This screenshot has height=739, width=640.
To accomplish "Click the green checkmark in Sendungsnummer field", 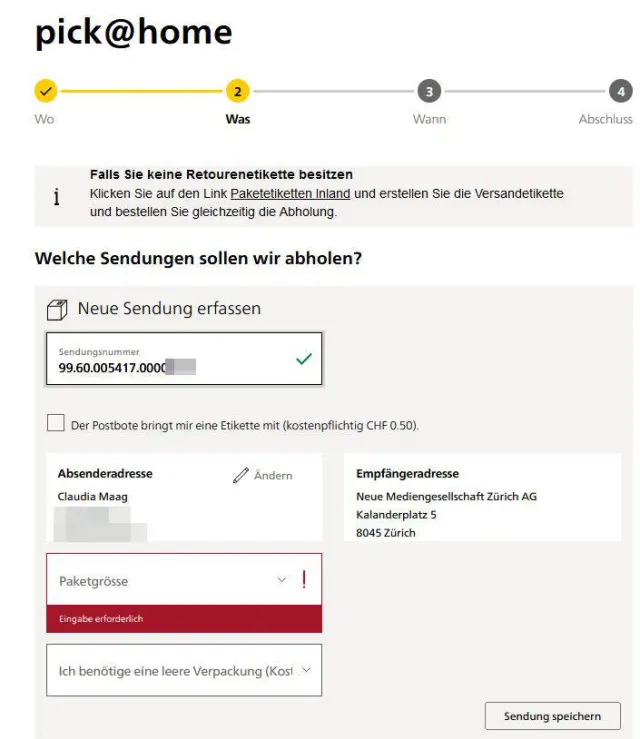I will point(304,359).
